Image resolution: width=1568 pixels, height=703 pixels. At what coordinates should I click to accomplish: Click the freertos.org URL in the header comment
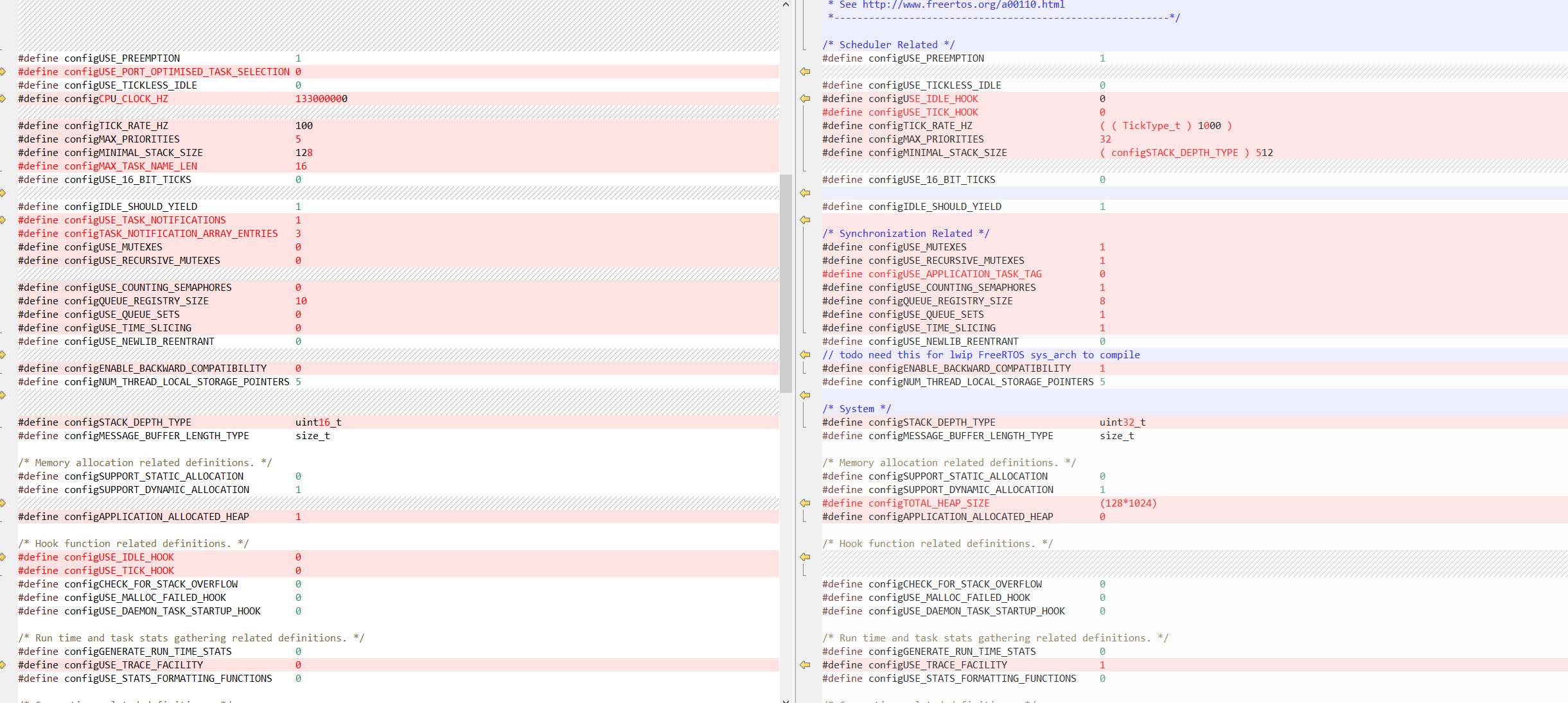[x=963, y=4]
